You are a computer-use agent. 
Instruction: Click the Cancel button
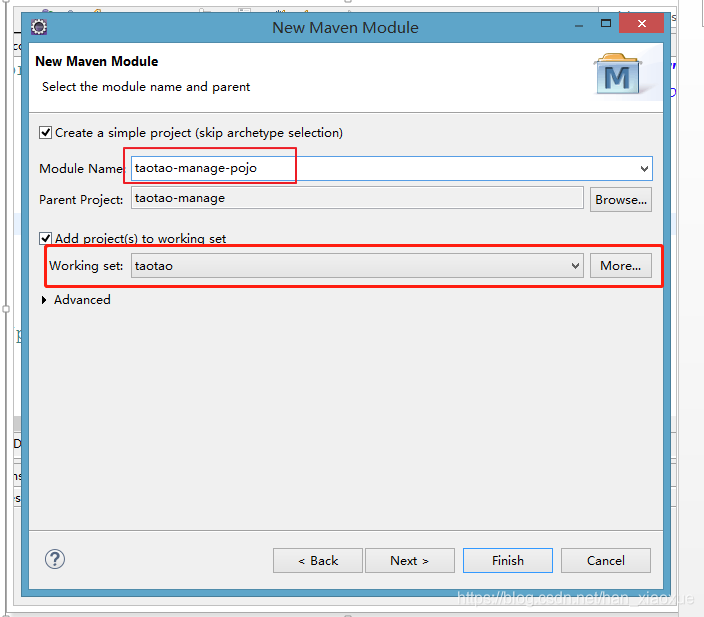(606, 560)
